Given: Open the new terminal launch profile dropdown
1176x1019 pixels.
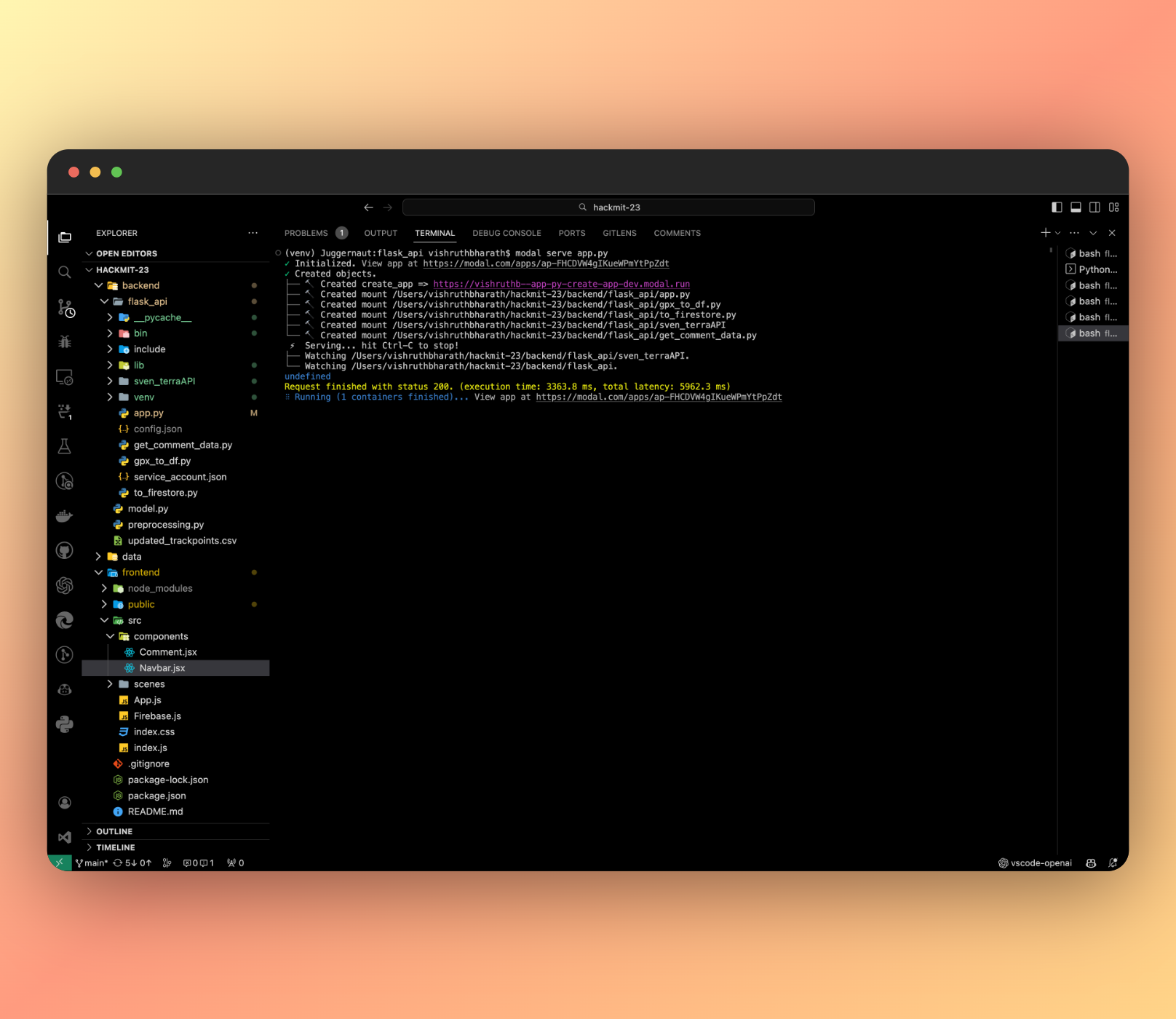Looking at the screenshot, I should [1058, 233].
